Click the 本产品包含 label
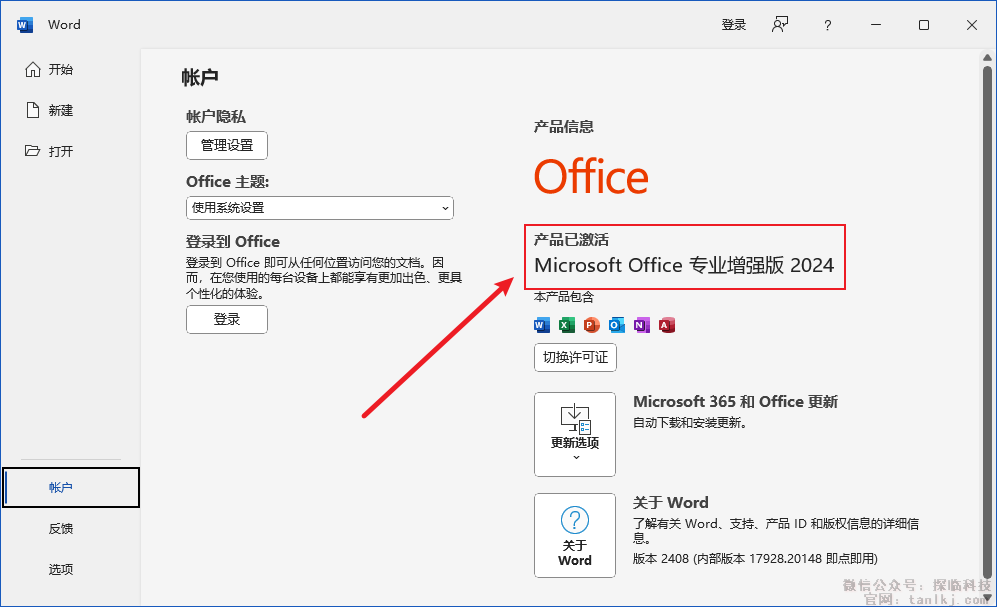 (x=563, y=297)
